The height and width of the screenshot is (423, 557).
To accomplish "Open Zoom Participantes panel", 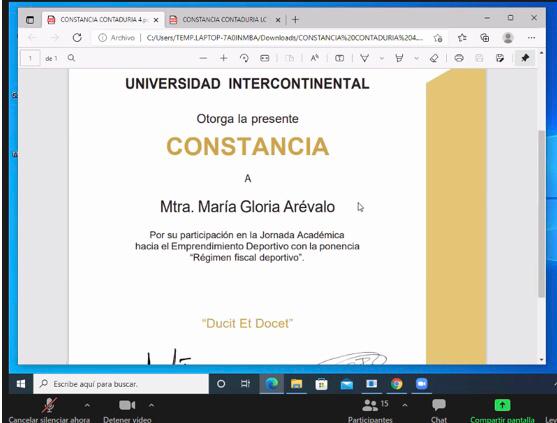I will [x=370, y=410].
